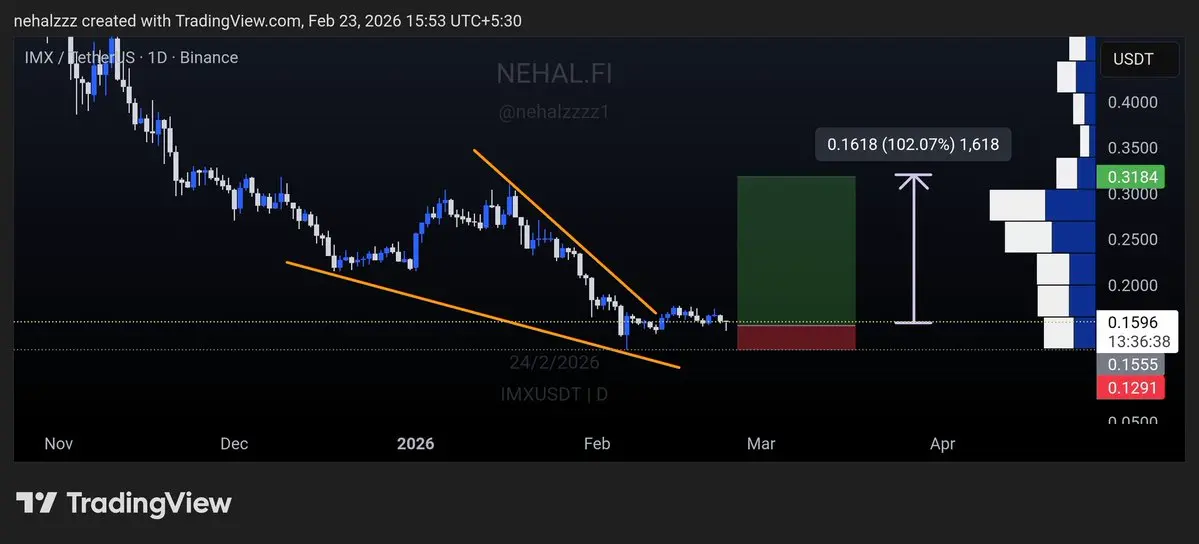Click the gray 0.1555 price label
Image resolution: width=1199 pixels, height=544 pixels.
click(1130, 365)
